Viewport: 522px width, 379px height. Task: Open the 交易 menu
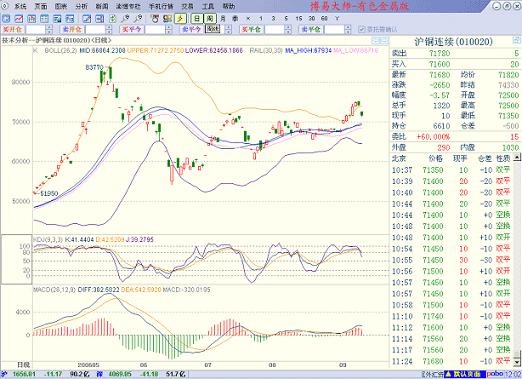(187, 6)
